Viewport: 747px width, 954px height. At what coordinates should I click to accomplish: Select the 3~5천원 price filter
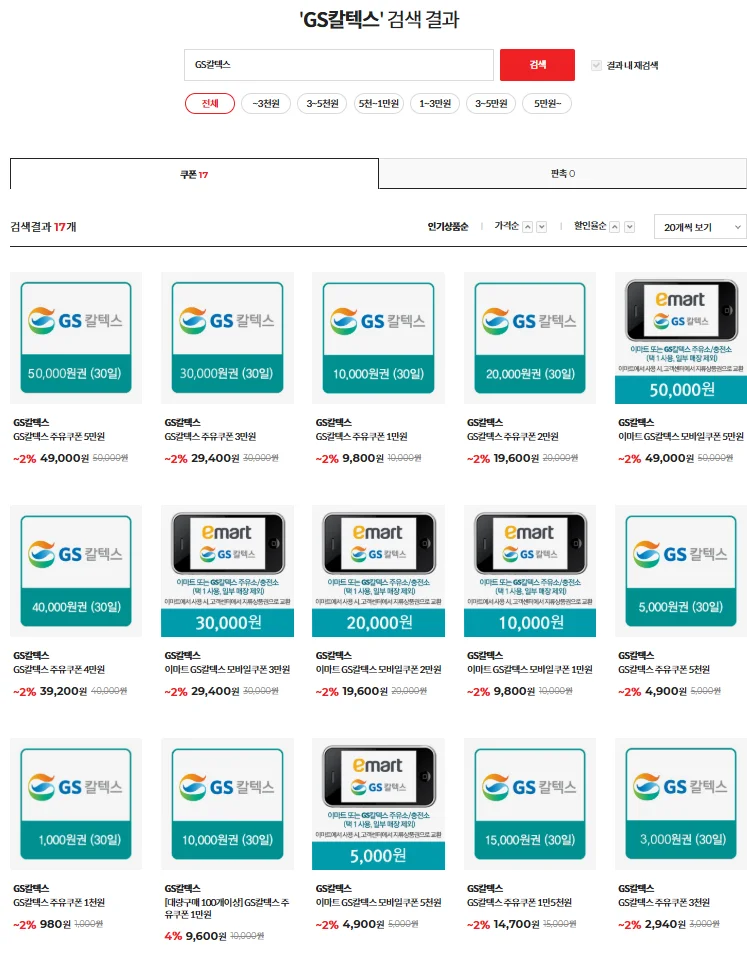tap(322, 103)
